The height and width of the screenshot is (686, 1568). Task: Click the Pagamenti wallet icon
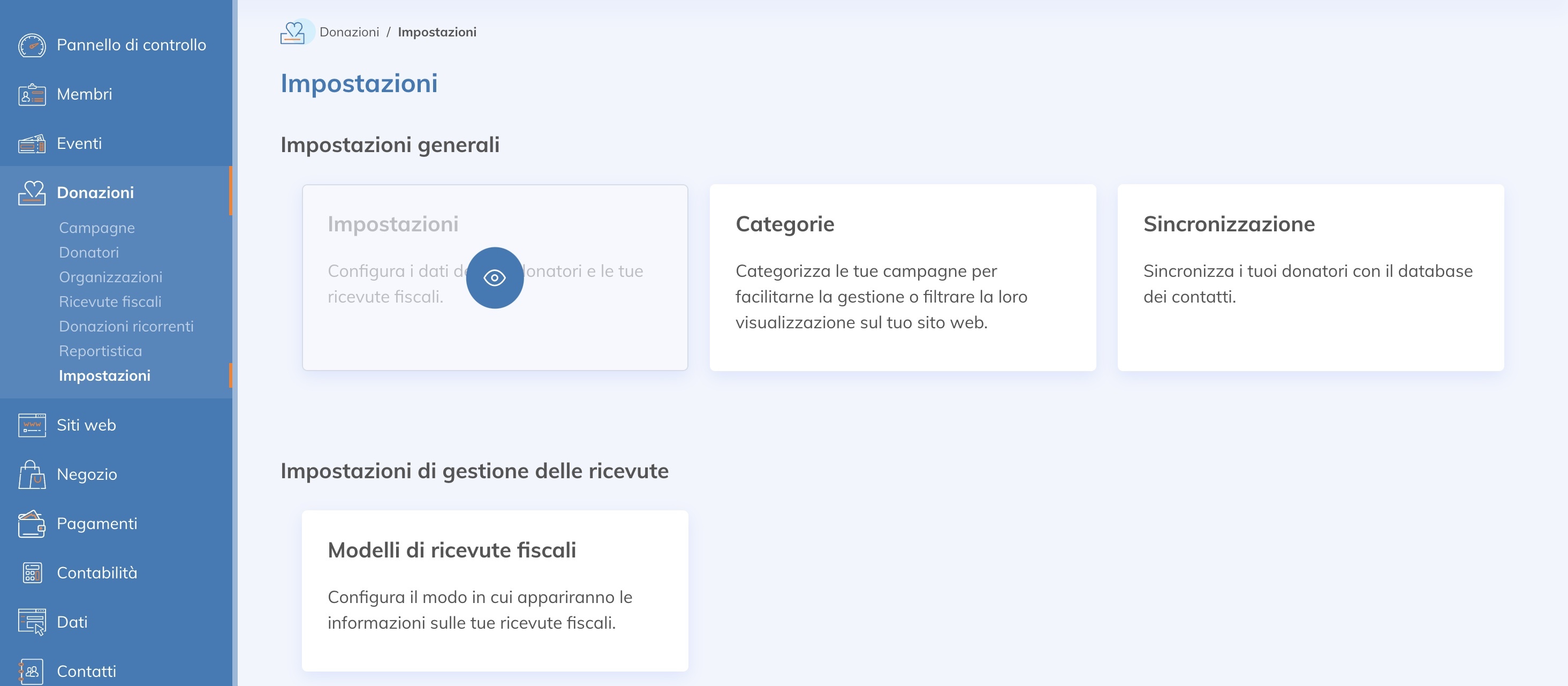pyautogui.click(x=32, y=524)
